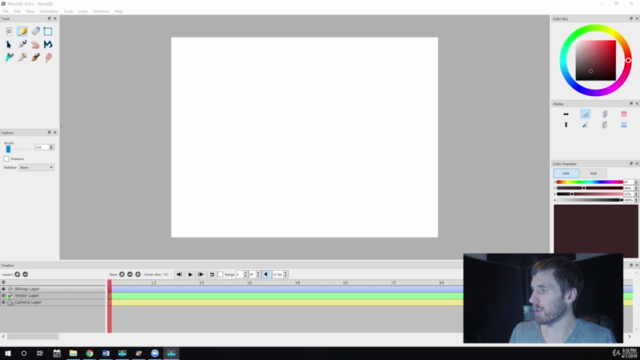The image size is (640, 360).
Task: Select the Clear Frame tool
Action: coord(9,31)
